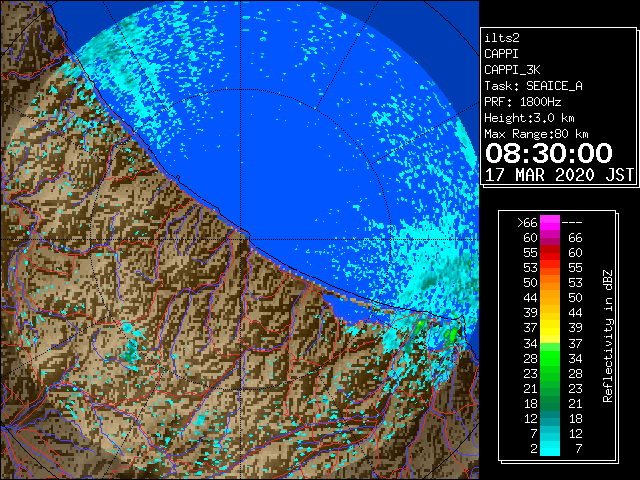
Task: Click the 'Task: SEAICE_A' line
Action: (533, 86)
